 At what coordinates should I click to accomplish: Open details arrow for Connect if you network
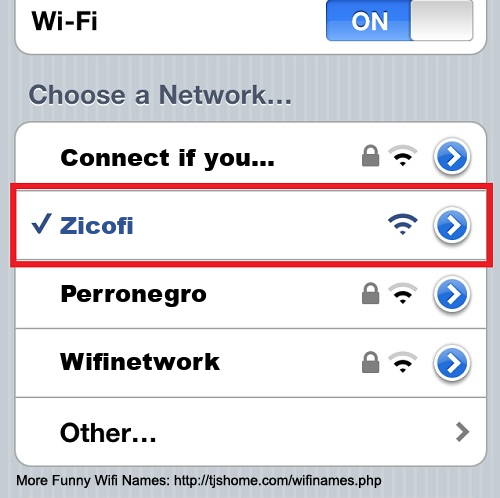tap(452, 156)
